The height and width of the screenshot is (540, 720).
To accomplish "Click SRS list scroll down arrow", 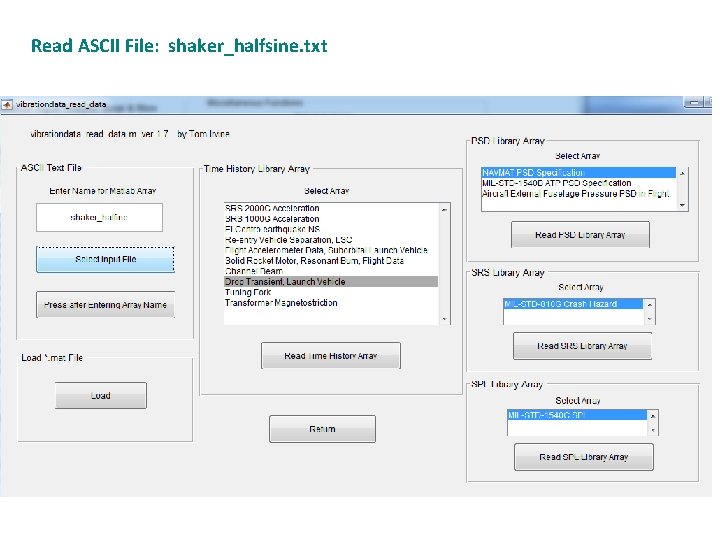I will pyautogui.click(x=649, y=319).
